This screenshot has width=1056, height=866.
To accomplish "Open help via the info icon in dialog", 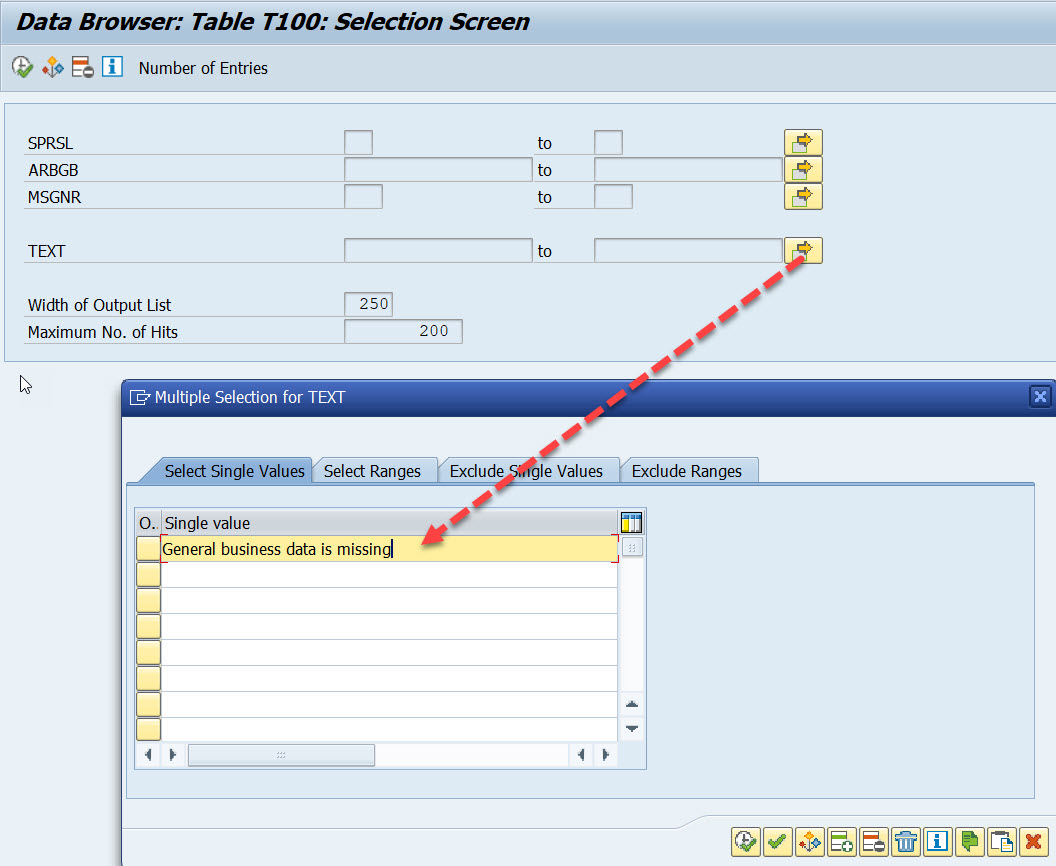I will pos(937,842).
